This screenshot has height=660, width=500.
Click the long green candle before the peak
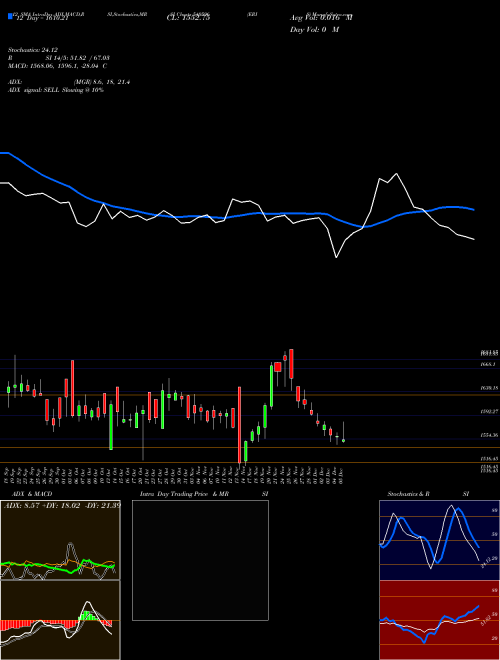coord(271,386)
